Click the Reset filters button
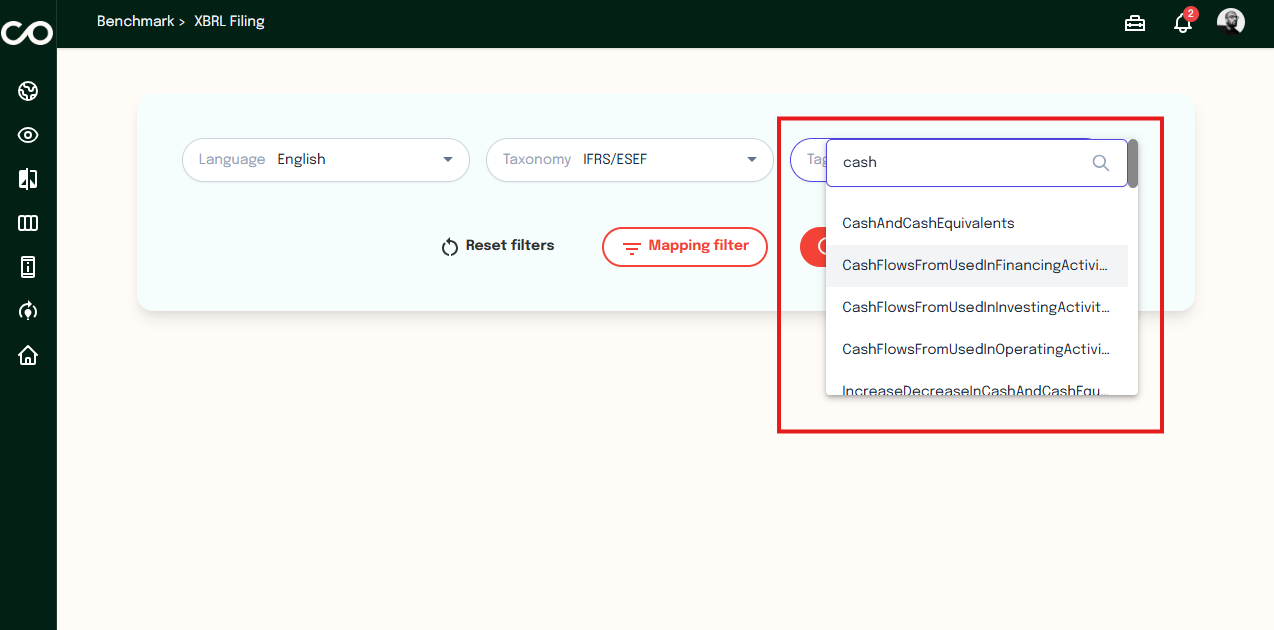The image size is (1274, 630). click(498, 246)
